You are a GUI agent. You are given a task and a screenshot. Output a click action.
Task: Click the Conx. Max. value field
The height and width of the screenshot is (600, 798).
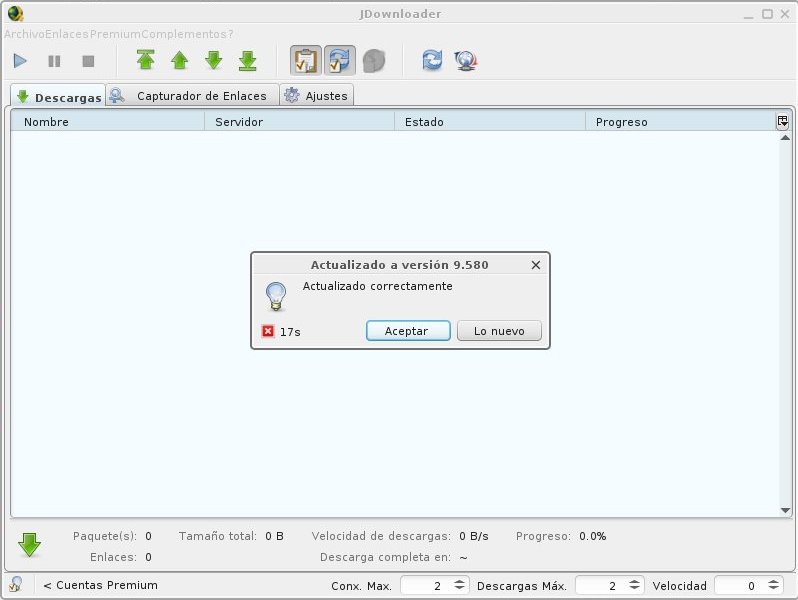pyautogui.click(x=426, y=586)
